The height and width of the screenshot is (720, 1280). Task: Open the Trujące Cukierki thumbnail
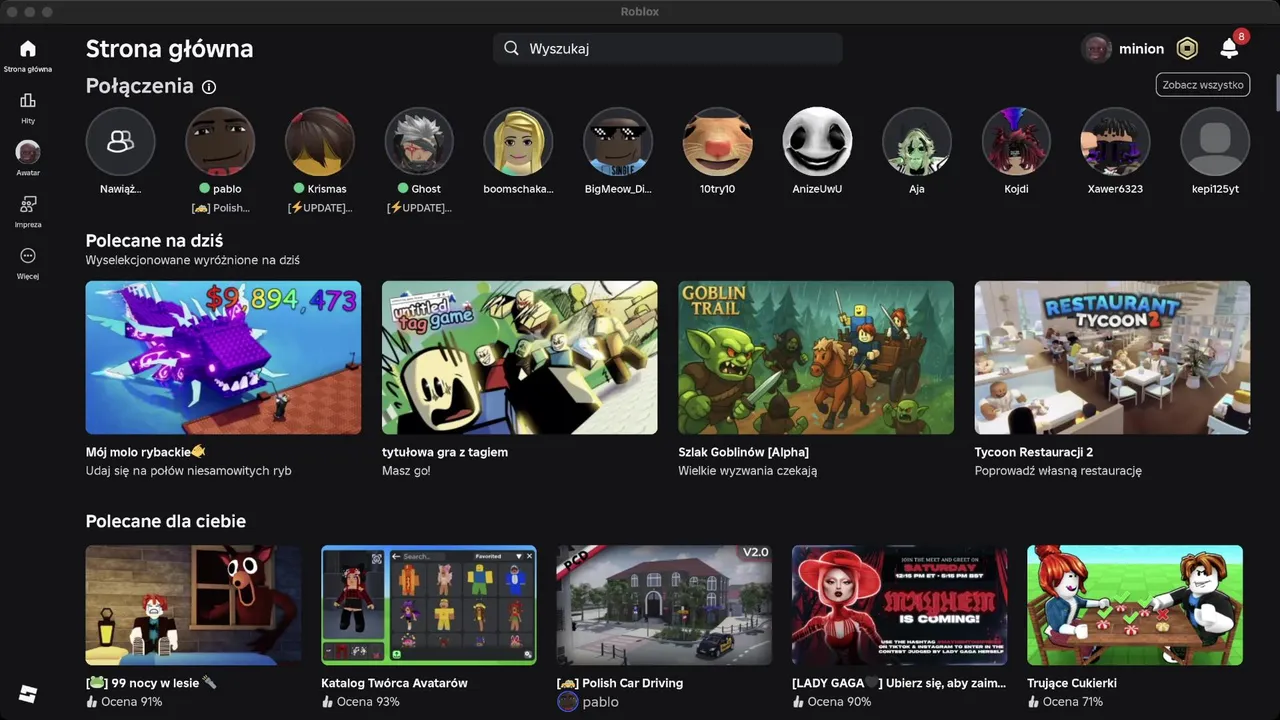coord(1135,605)
